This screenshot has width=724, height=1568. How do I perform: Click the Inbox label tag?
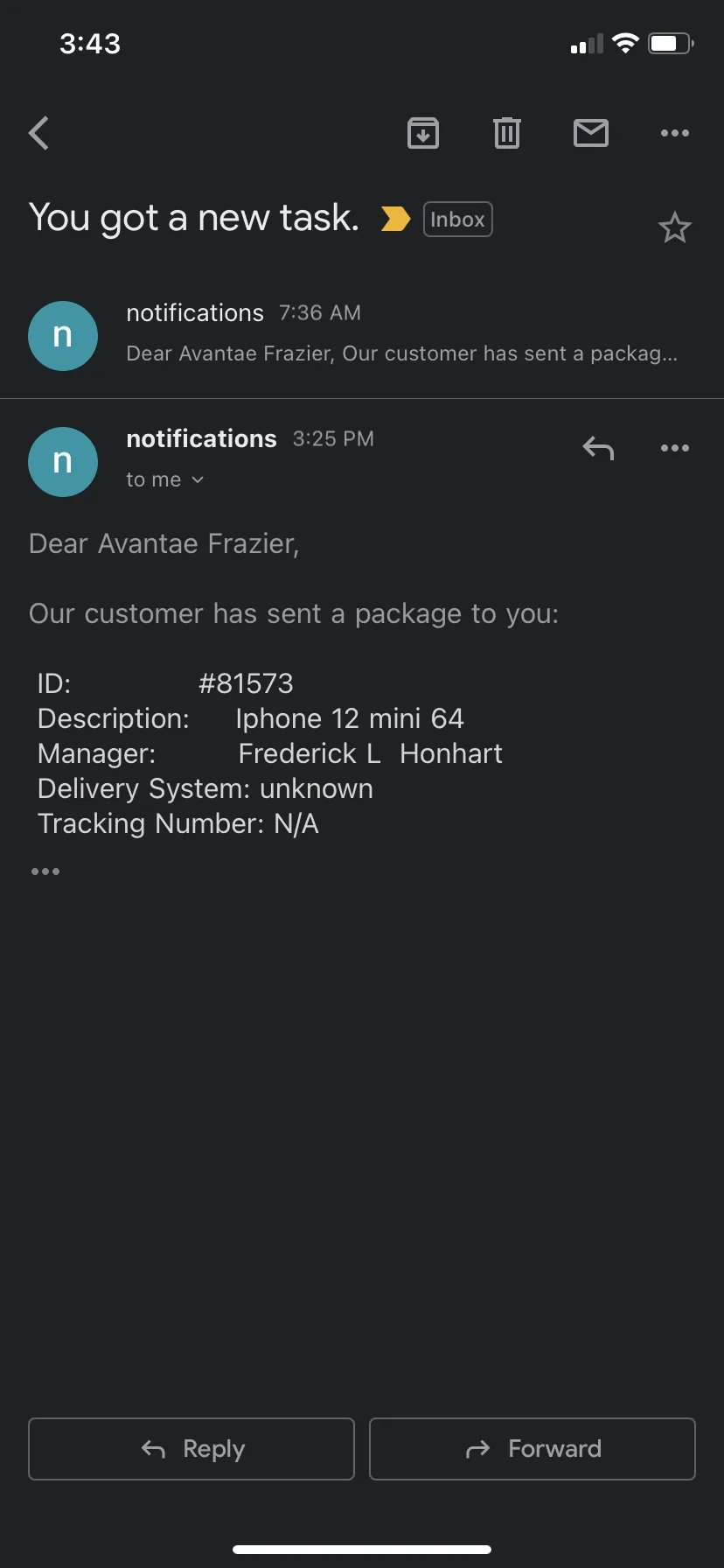(x=458, y=219)
